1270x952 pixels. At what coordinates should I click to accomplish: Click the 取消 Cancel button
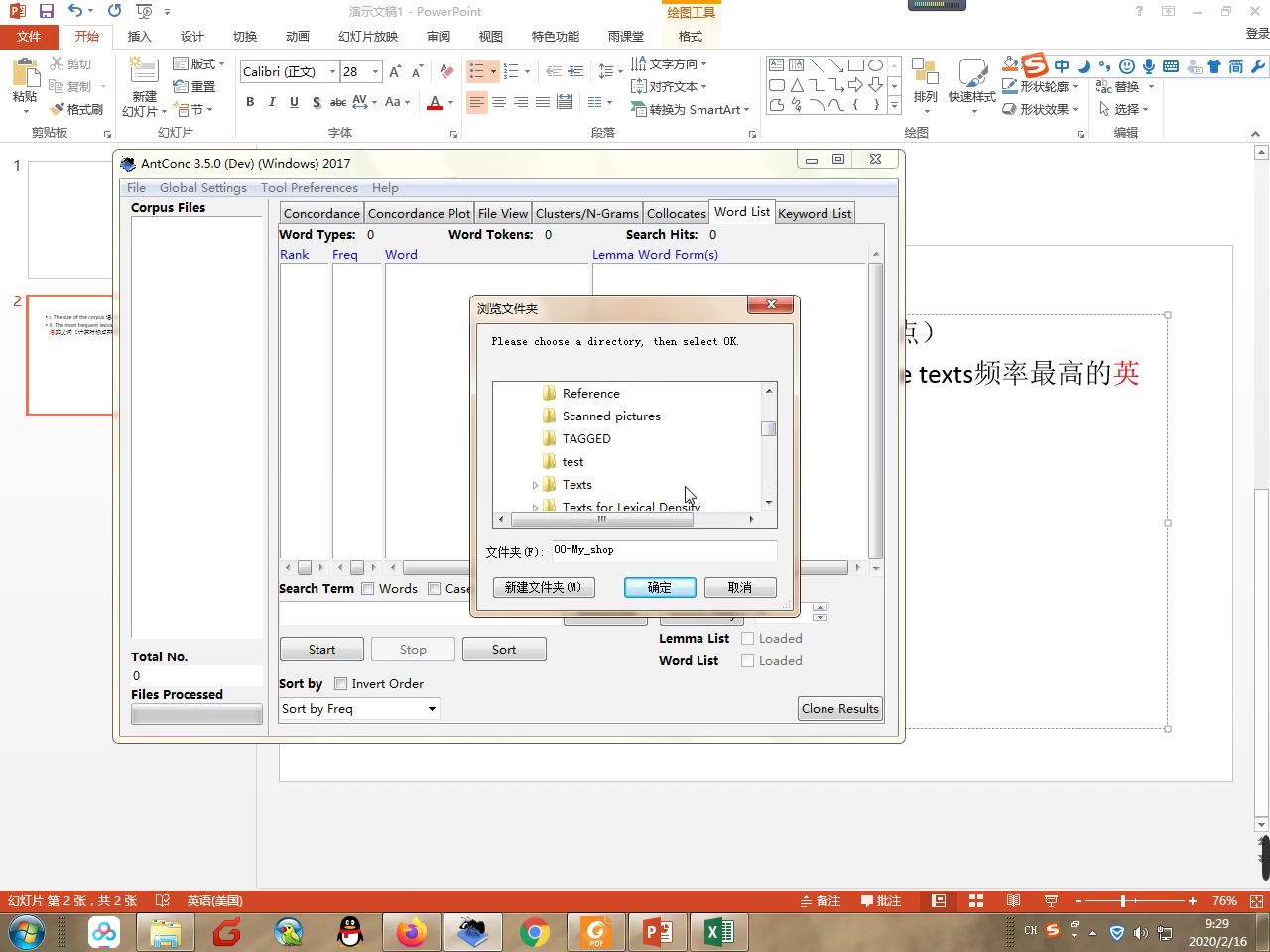[740, 587]
